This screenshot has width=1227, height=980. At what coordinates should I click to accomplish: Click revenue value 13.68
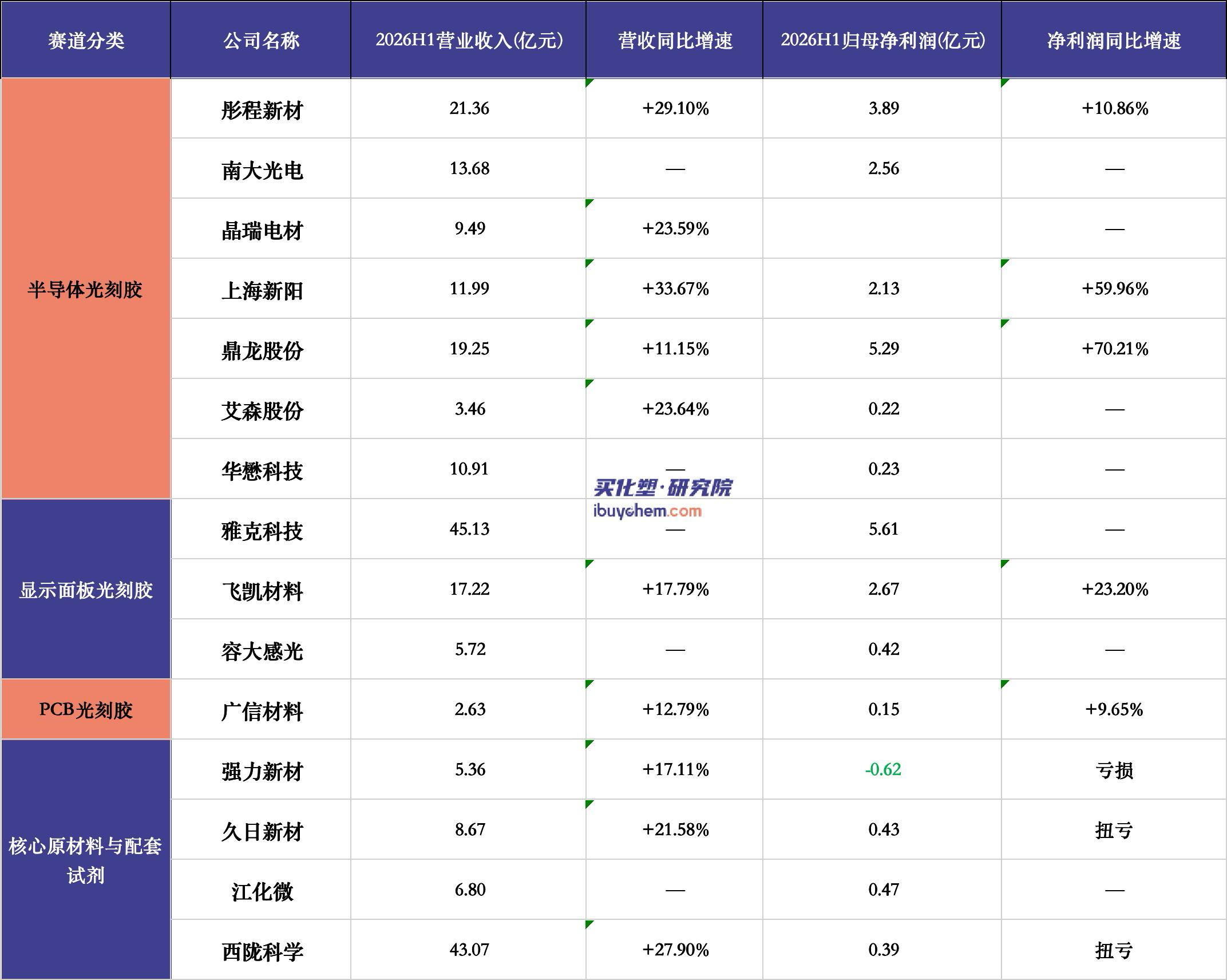(x=469, y=168)
